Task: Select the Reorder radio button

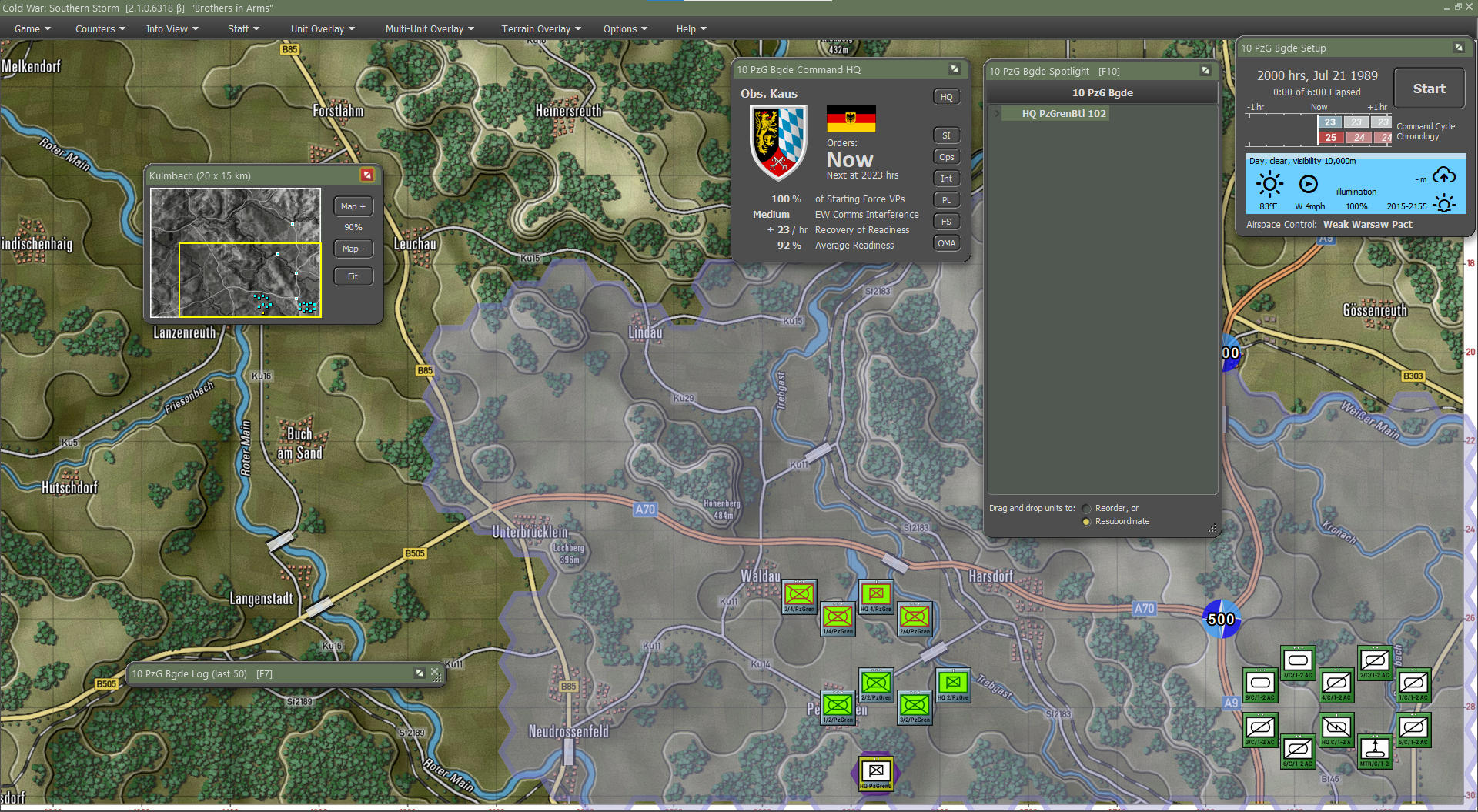Action: click(1086, 508)
